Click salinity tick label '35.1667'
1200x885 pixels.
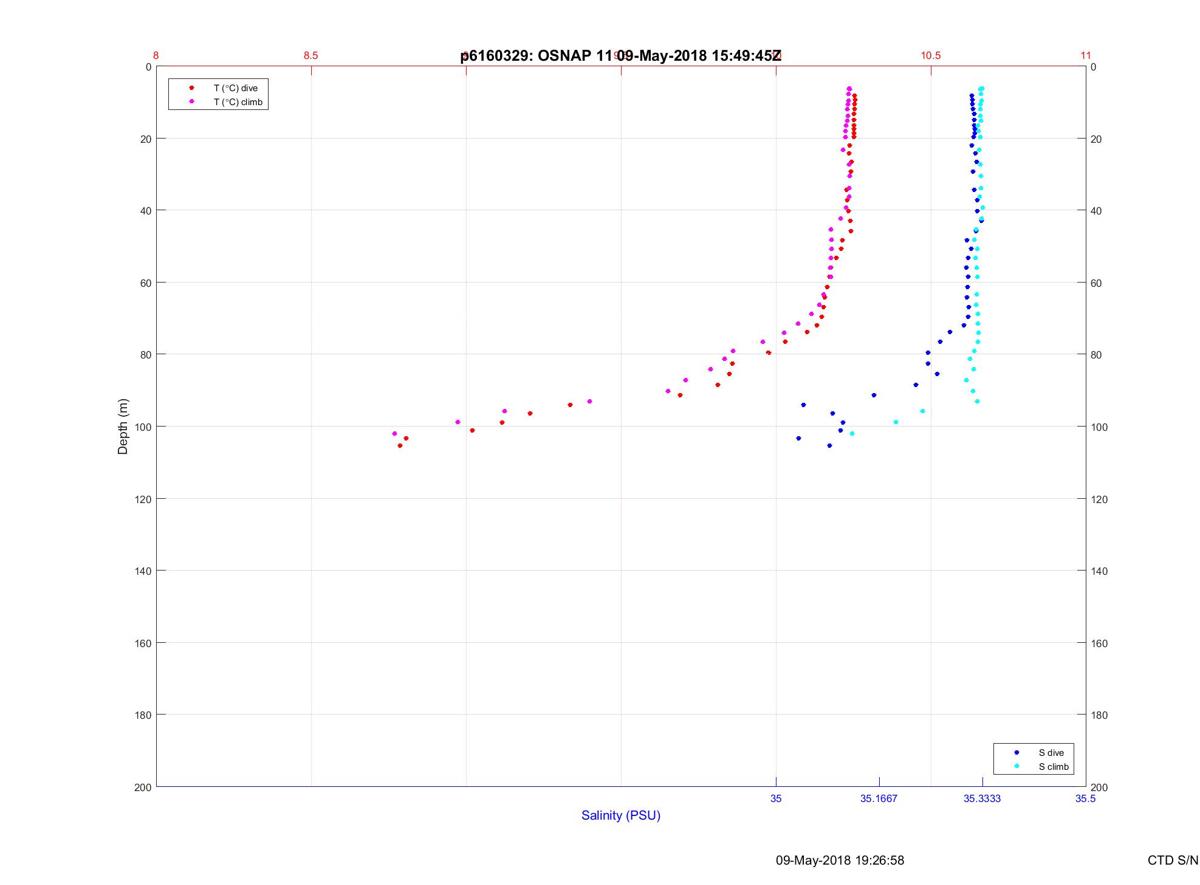point(879,799)
